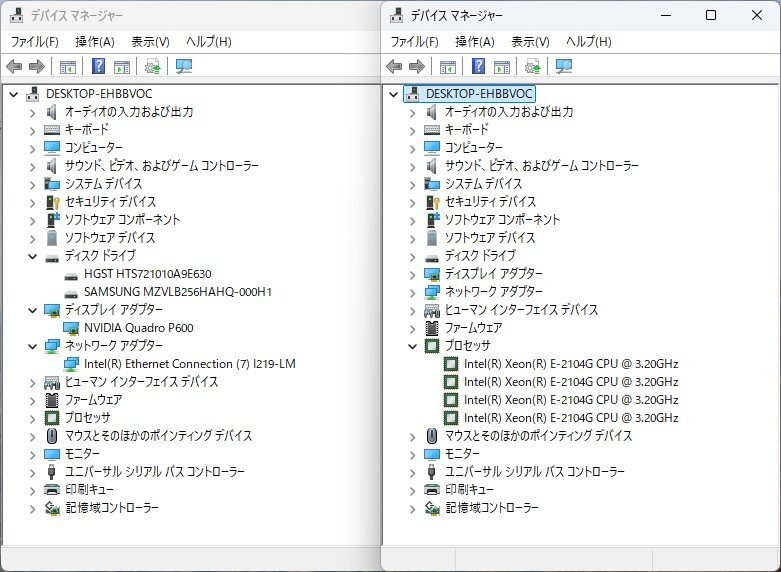Click Back arrow in left Device Manager toolbar
Screen dimensions: 781x572
point(14,66)
